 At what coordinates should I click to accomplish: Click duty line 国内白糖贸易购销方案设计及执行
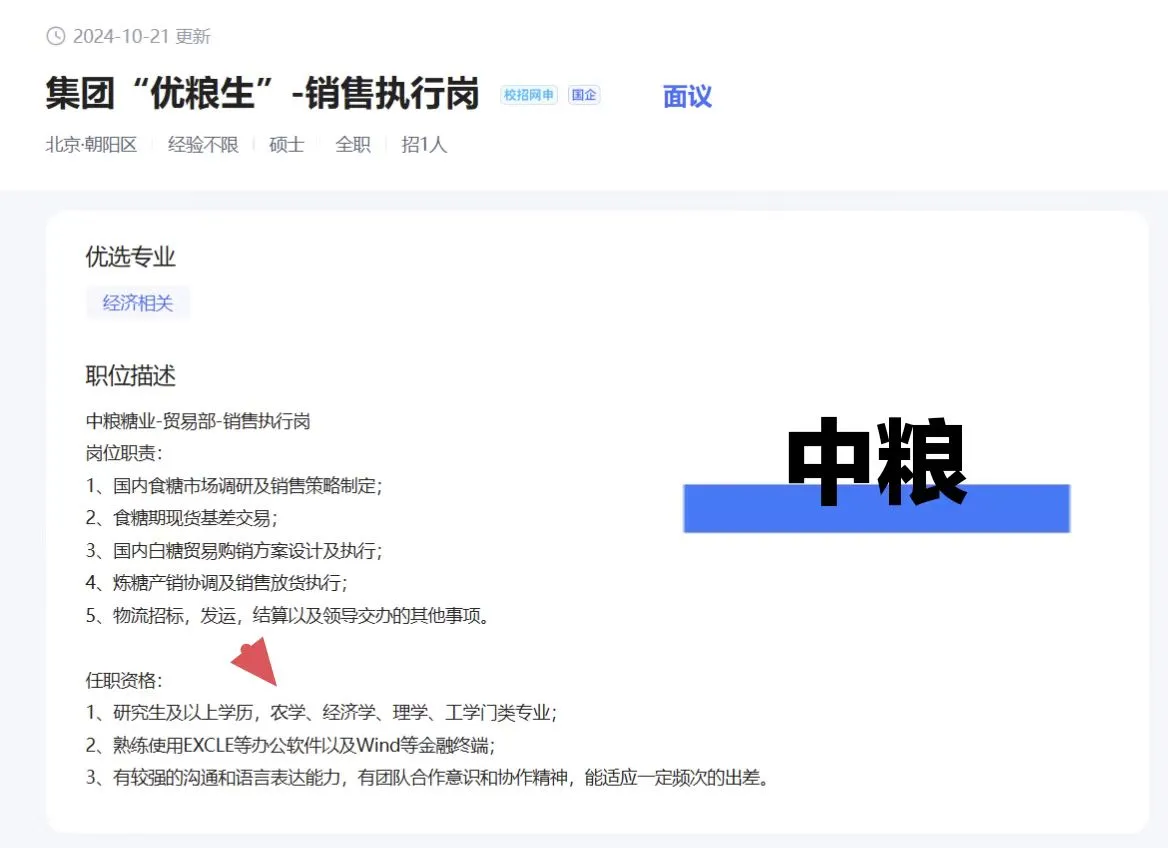(x=234, y=551)
